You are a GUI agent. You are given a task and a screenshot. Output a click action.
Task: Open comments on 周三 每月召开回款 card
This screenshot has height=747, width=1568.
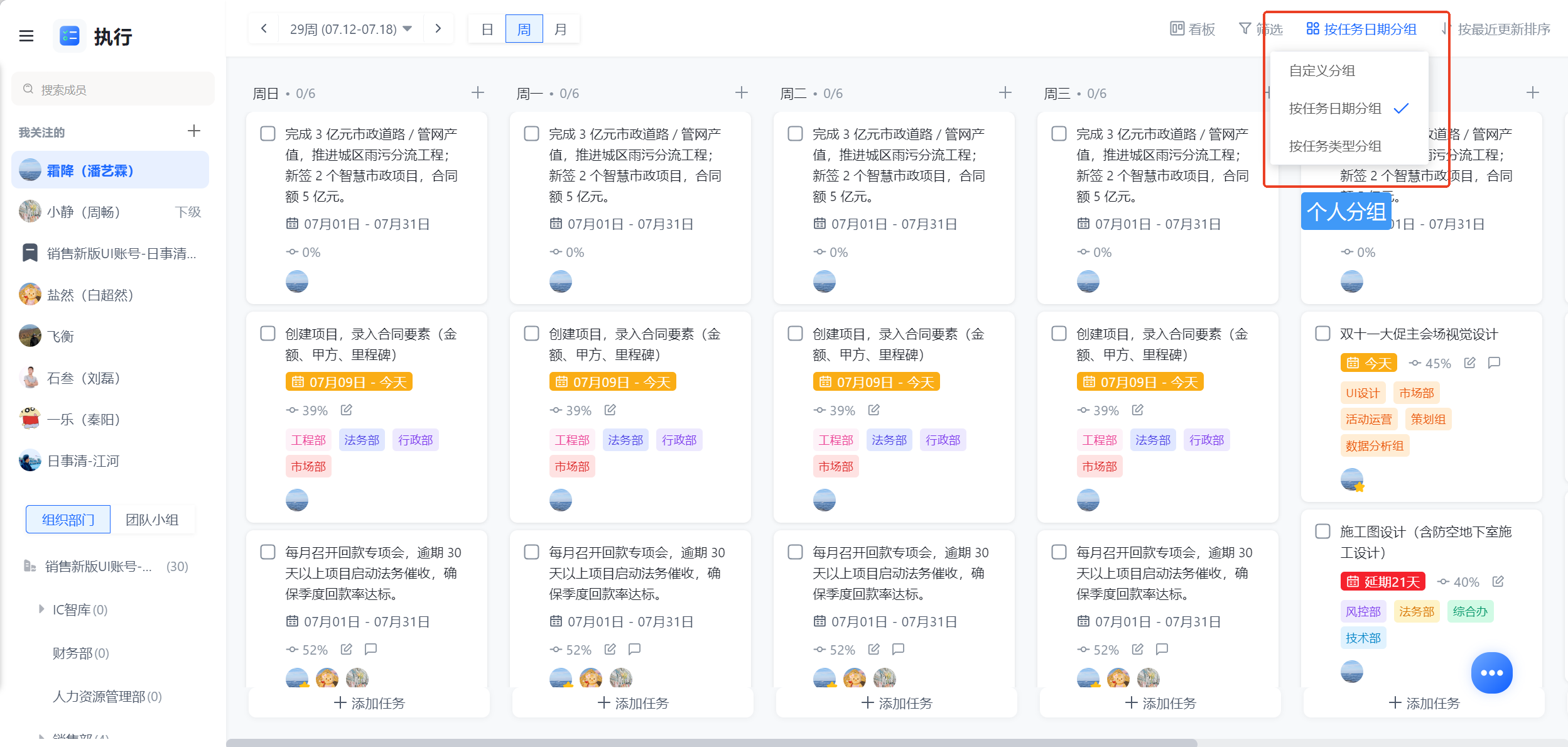coord(1162,649)
